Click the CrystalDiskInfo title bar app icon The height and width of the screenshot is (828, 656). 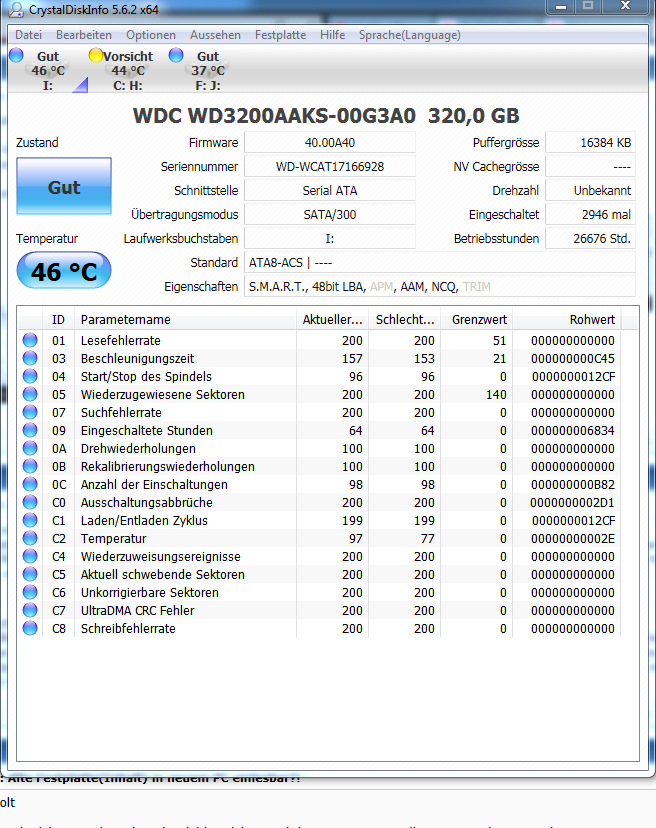pyautogui.click(x=17, y=9)
